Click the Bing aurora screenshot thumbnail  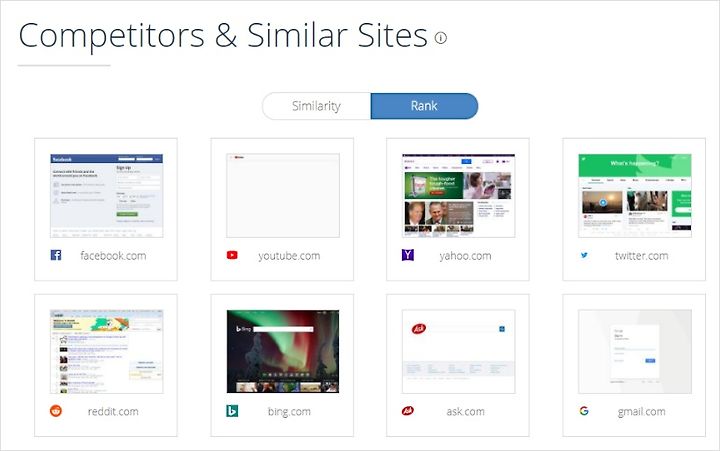click(x=283, y=351)
